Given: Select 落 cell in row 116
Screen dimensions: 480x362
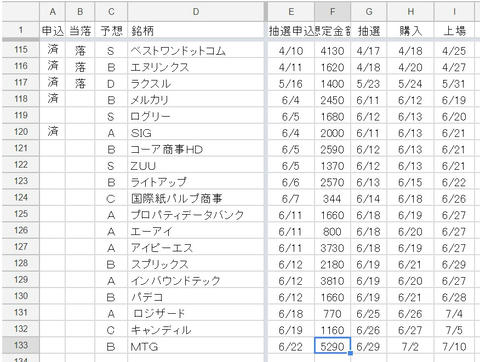Looking at the screenshot, I should (x=80, y=67).
